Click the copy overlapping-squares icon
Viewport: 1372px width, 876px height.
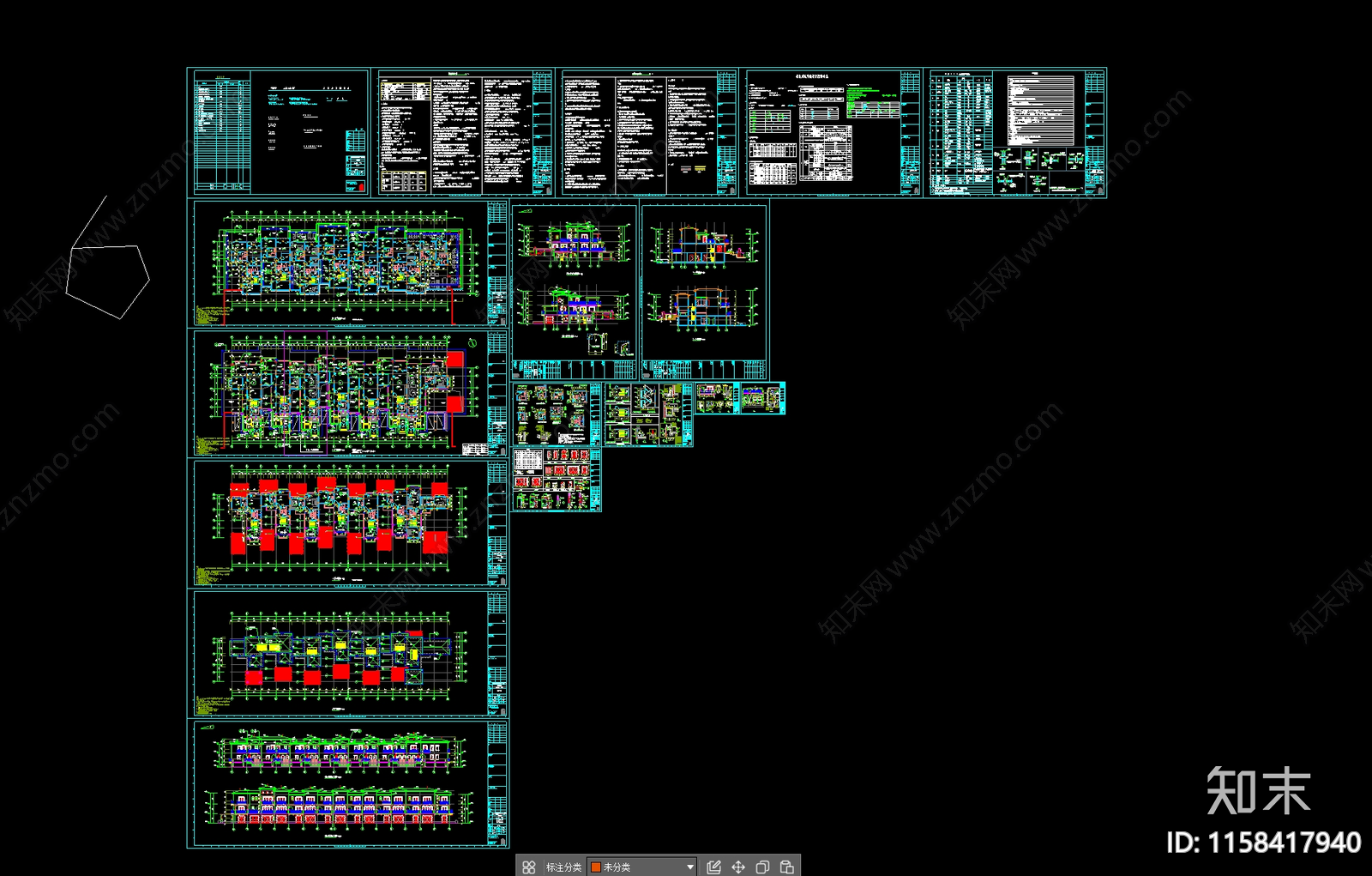tap(762, 867)
